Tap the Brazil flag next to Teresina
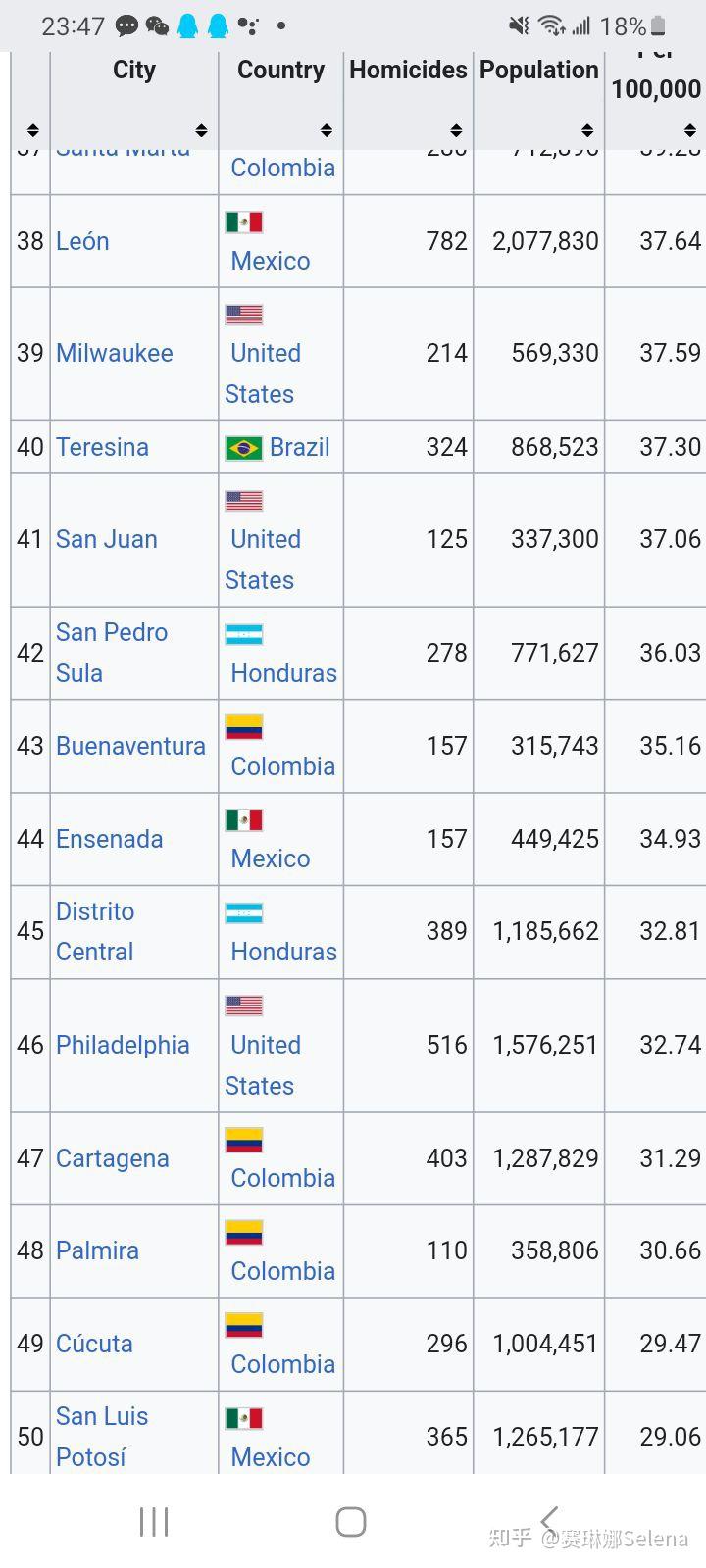 tap(244, 448)
